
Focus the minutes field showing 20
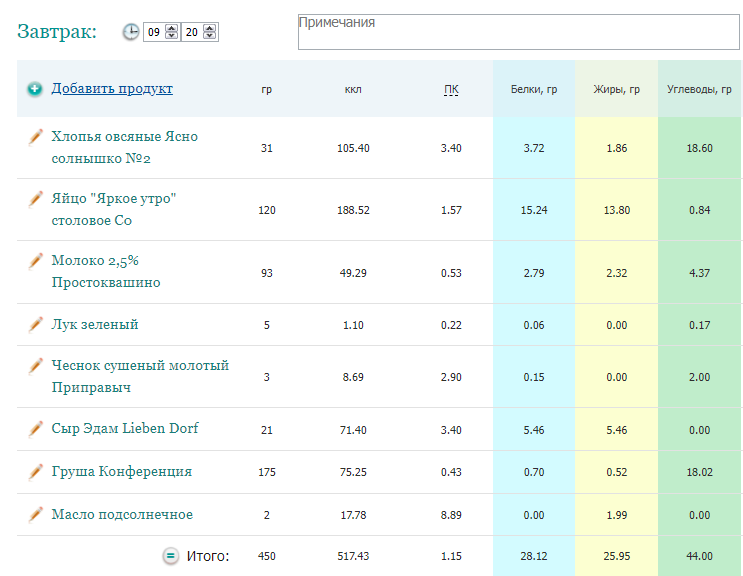click(x=192, y=32)
